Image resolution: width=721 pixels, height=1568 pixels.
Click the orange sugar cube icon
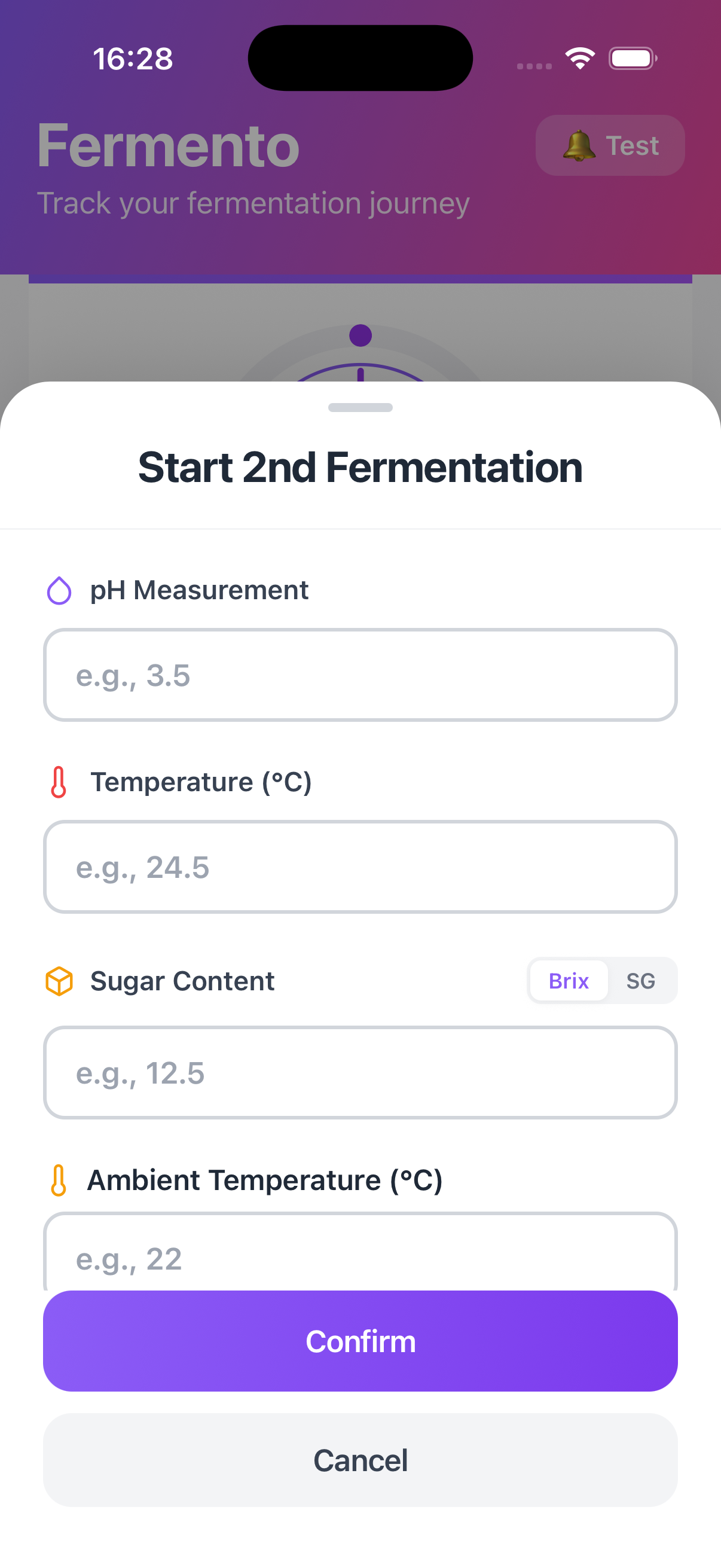(x=59, y=981)
